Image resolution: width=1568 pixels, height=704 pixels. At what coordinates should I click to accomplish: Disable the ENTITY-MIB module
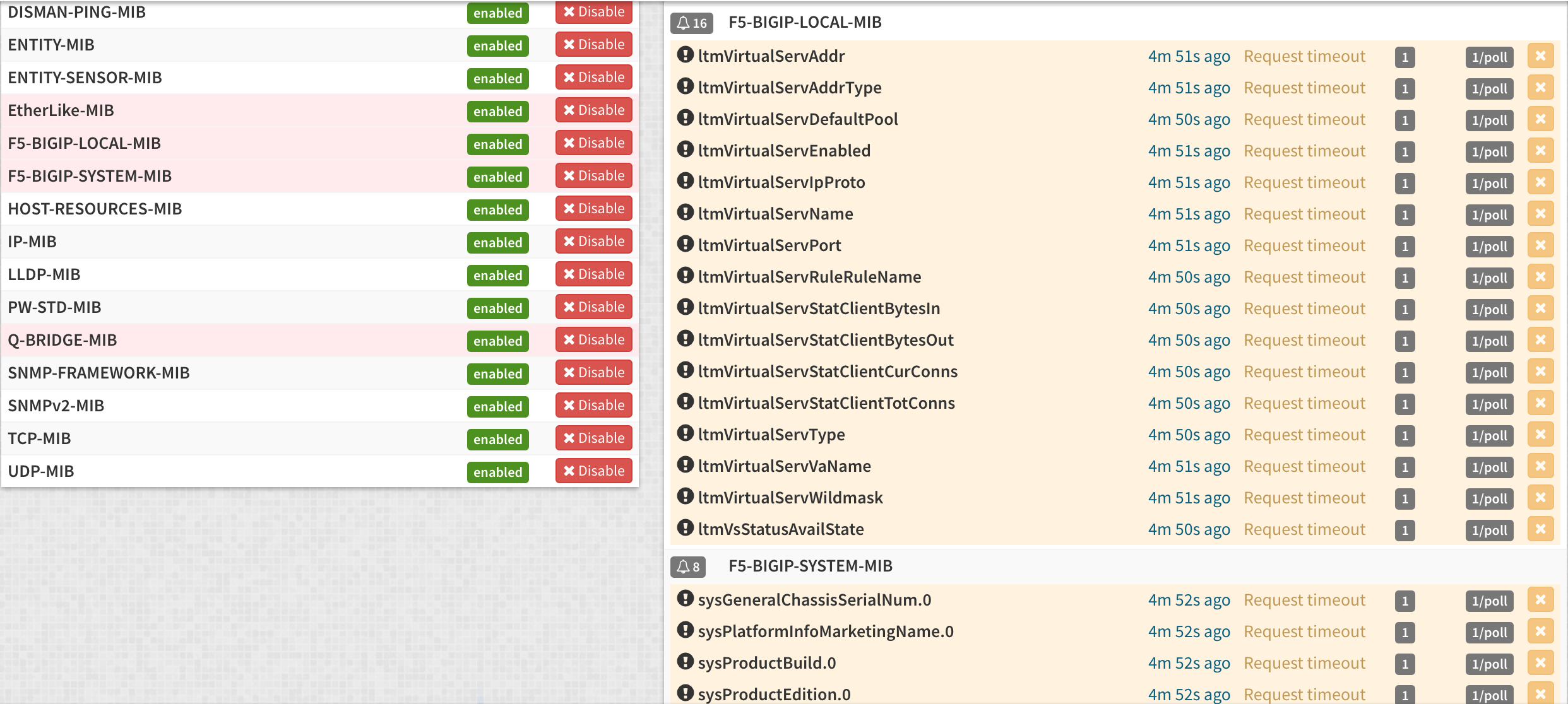[594, 45]
